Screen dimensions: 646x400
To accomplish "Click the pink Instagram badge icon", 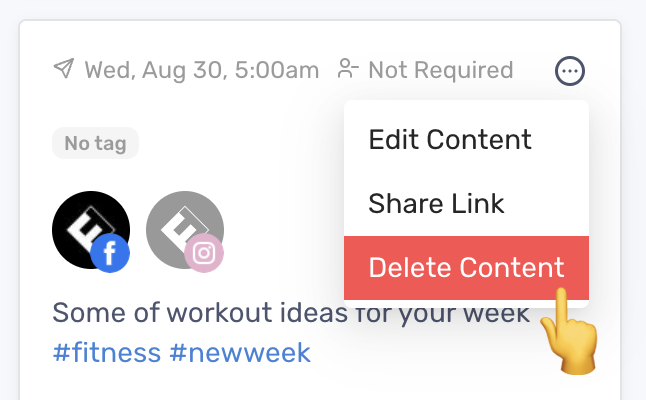I will pyautogui.click(x=204, y=253).
